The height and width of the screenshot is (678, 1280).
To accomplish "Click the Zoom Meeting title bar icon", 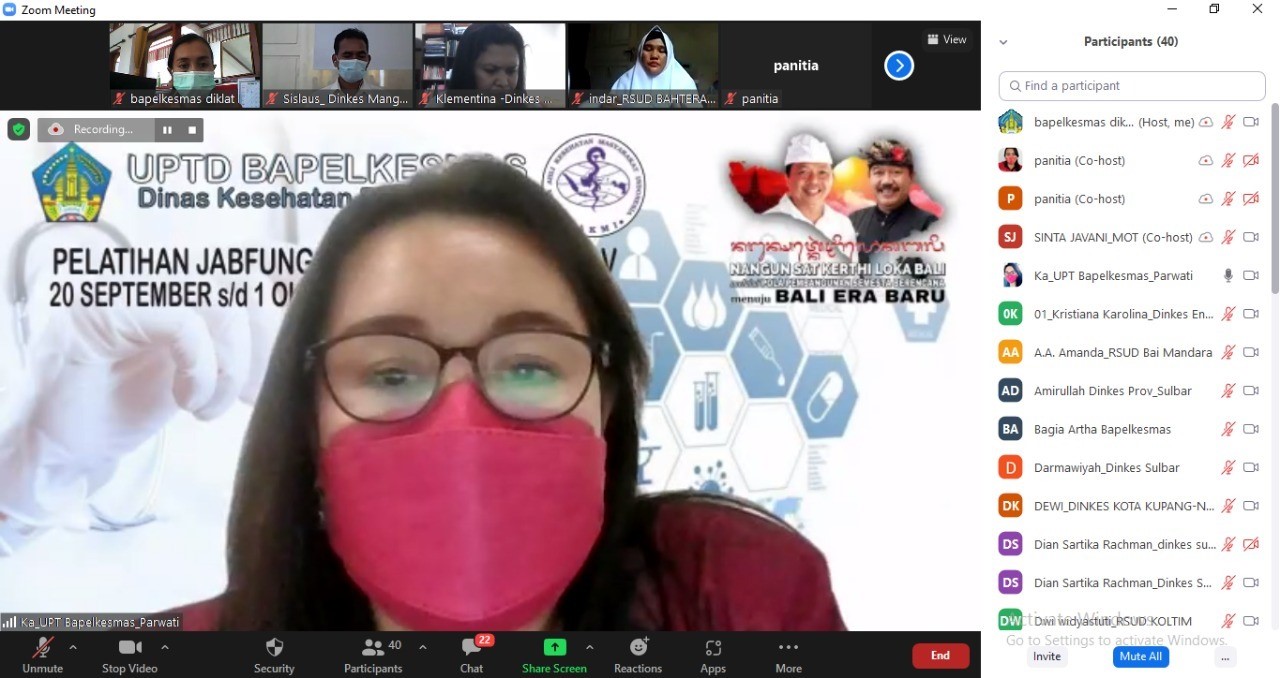I will [x=10, y=10].
